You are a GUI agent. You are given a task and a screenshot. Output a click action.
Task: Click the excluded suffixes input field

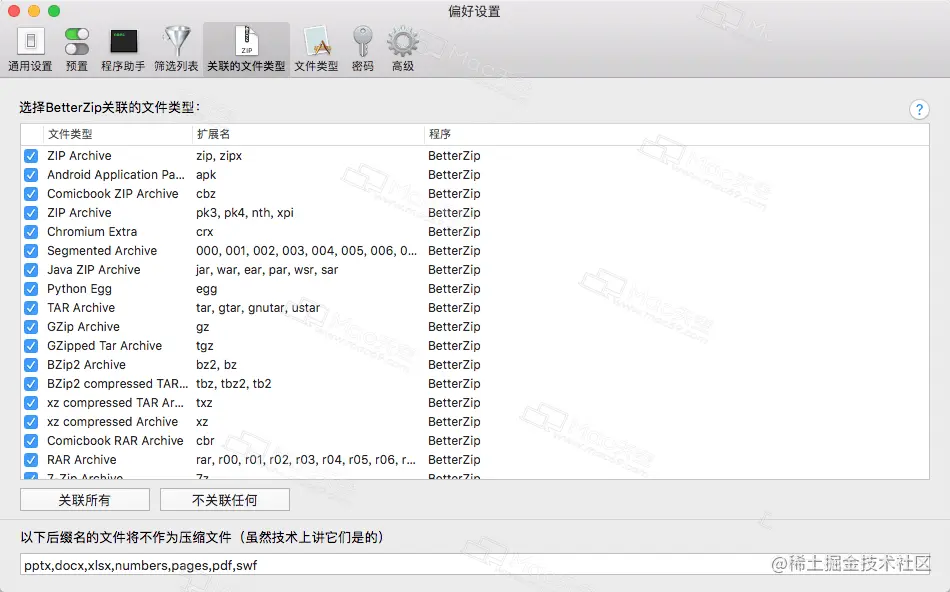coord(475,565)
